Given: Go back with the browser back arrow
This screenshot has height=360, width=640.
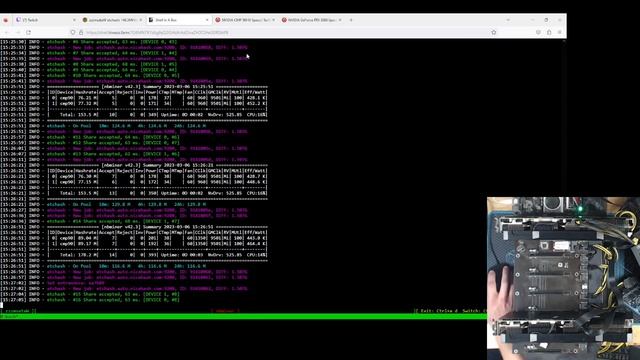Looking at the screenshot, I should pos(7,32).
